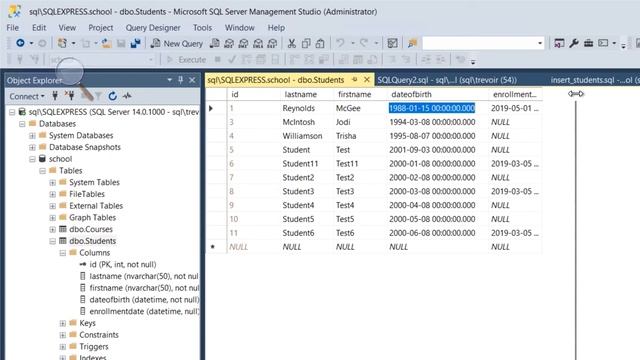The width and height of the screenshot is (640, 360).
Task: Click the Connect Object Explorer plug icon
Action: 55,96
